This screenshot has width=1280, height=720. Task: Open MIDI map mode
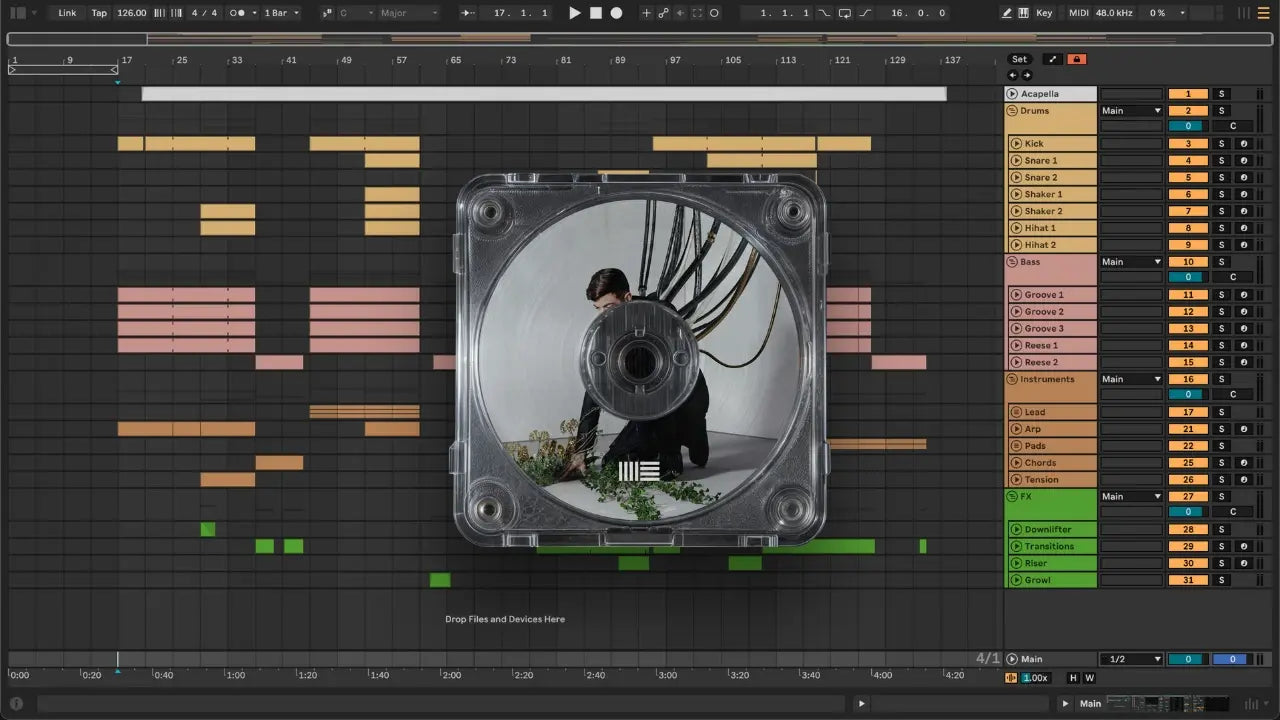pos(1078,13)
